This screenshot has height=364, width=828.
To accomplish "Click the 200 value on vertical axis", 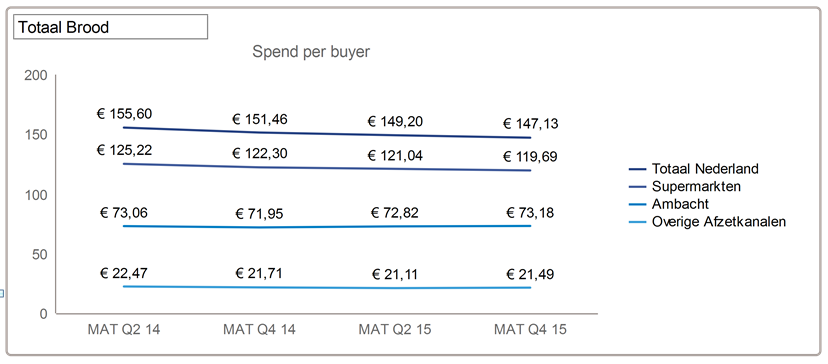I will (x=36, y=76).
